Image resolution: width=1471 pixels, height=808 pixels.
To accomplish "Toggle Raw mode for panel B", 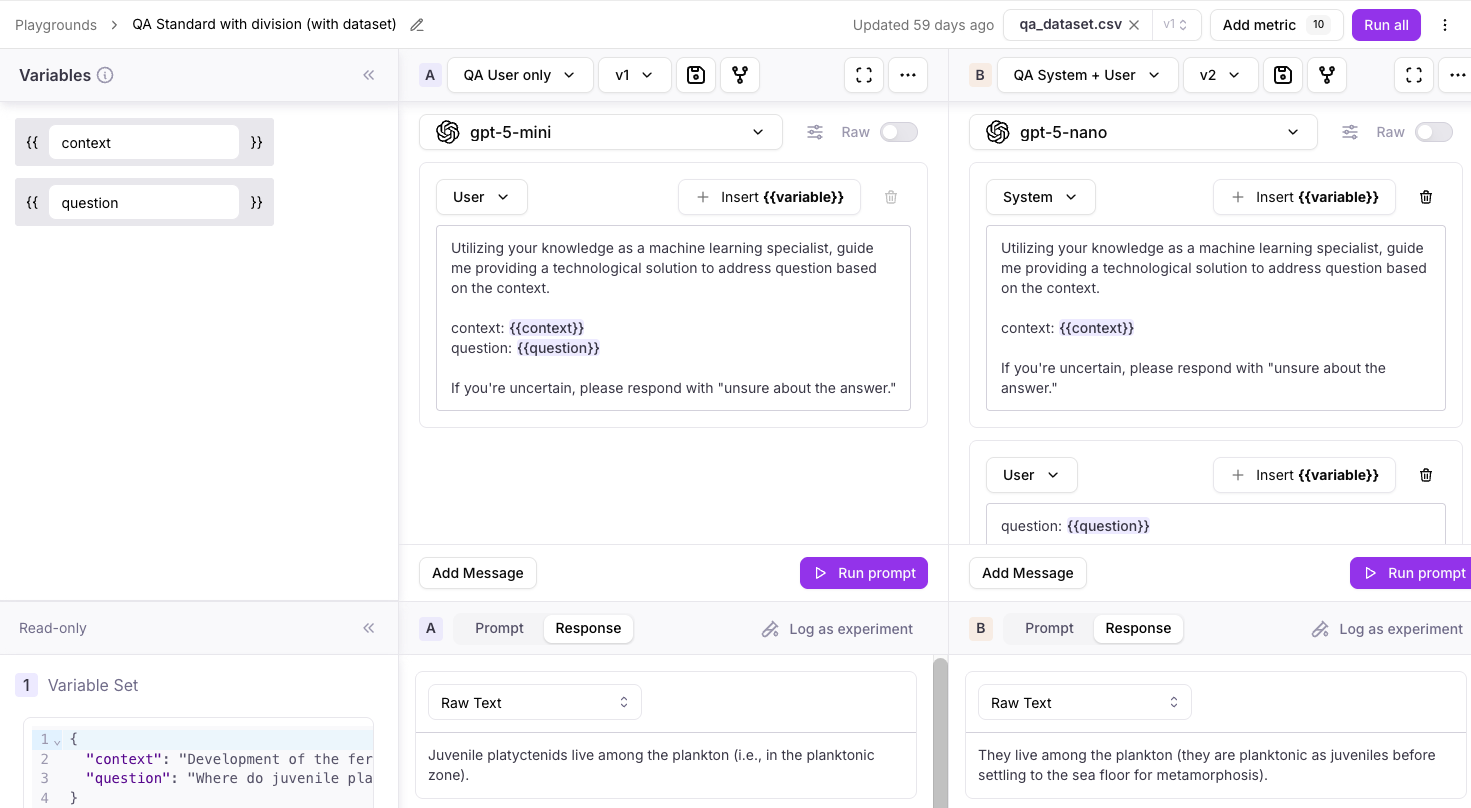I will (x=1434, y=132).
